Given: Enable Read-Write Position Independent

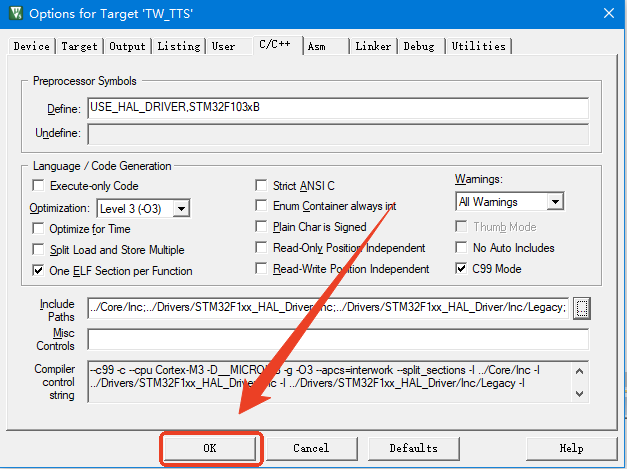Looking at the screenshot, I should click(261, 269).
